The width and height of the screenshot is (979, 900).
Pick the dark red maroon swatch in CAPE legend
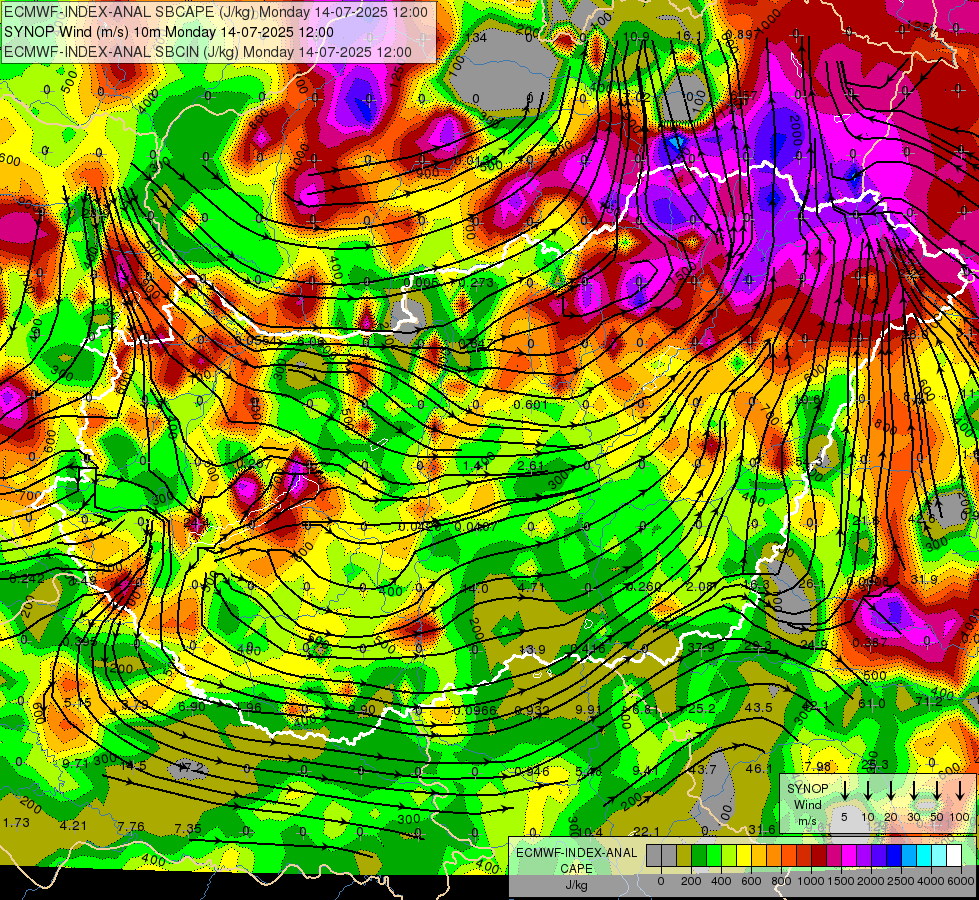[819, 855]
